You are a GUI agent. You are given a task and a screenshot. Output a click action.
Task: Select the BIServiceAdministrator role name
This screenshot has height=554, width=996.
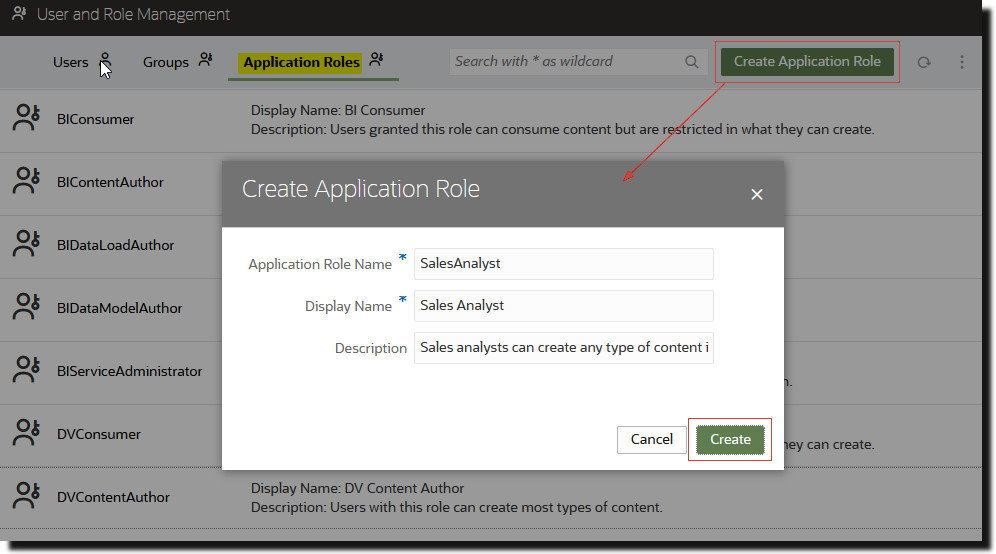click(130, 371)
